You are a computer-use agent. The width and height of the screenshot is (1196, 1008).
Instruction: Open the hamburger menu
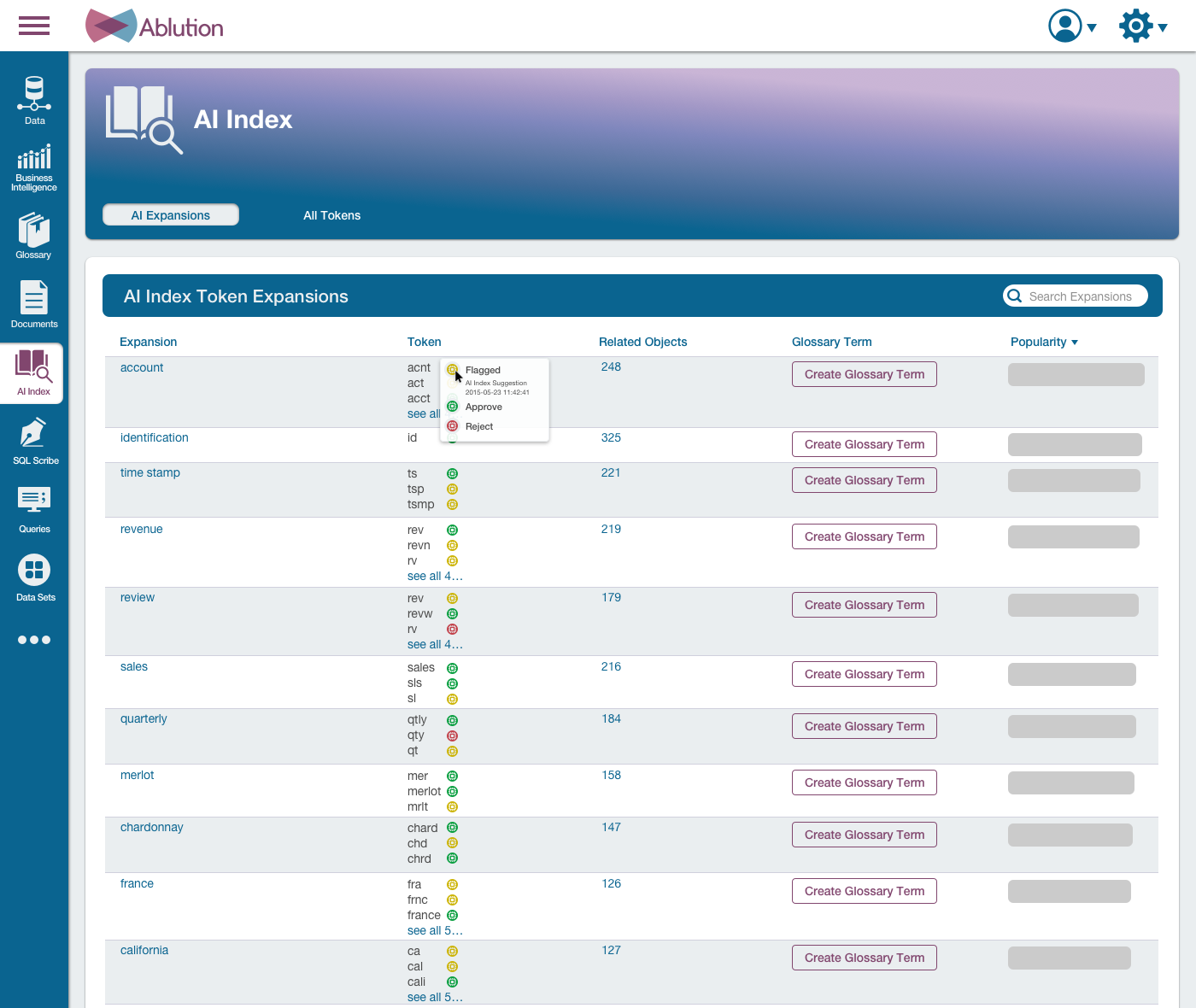coord(34,26)
